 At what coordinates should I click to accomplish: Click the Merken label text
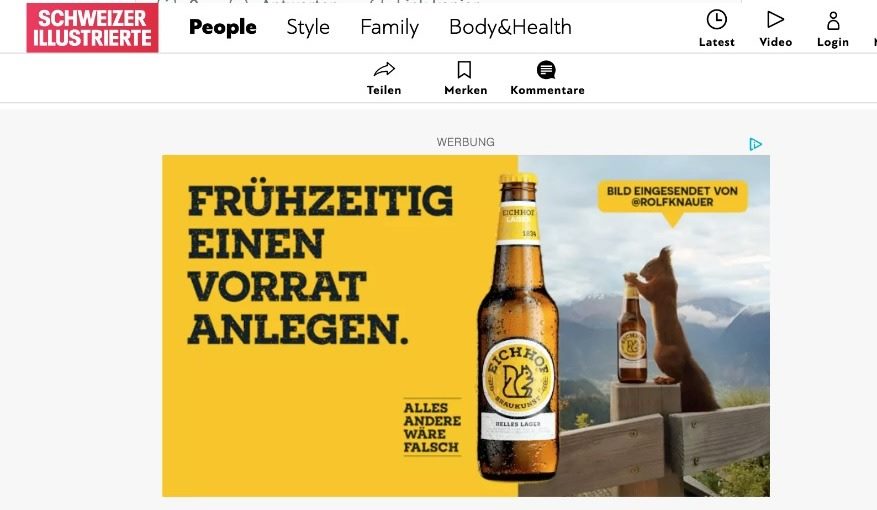tap(465, 90)
